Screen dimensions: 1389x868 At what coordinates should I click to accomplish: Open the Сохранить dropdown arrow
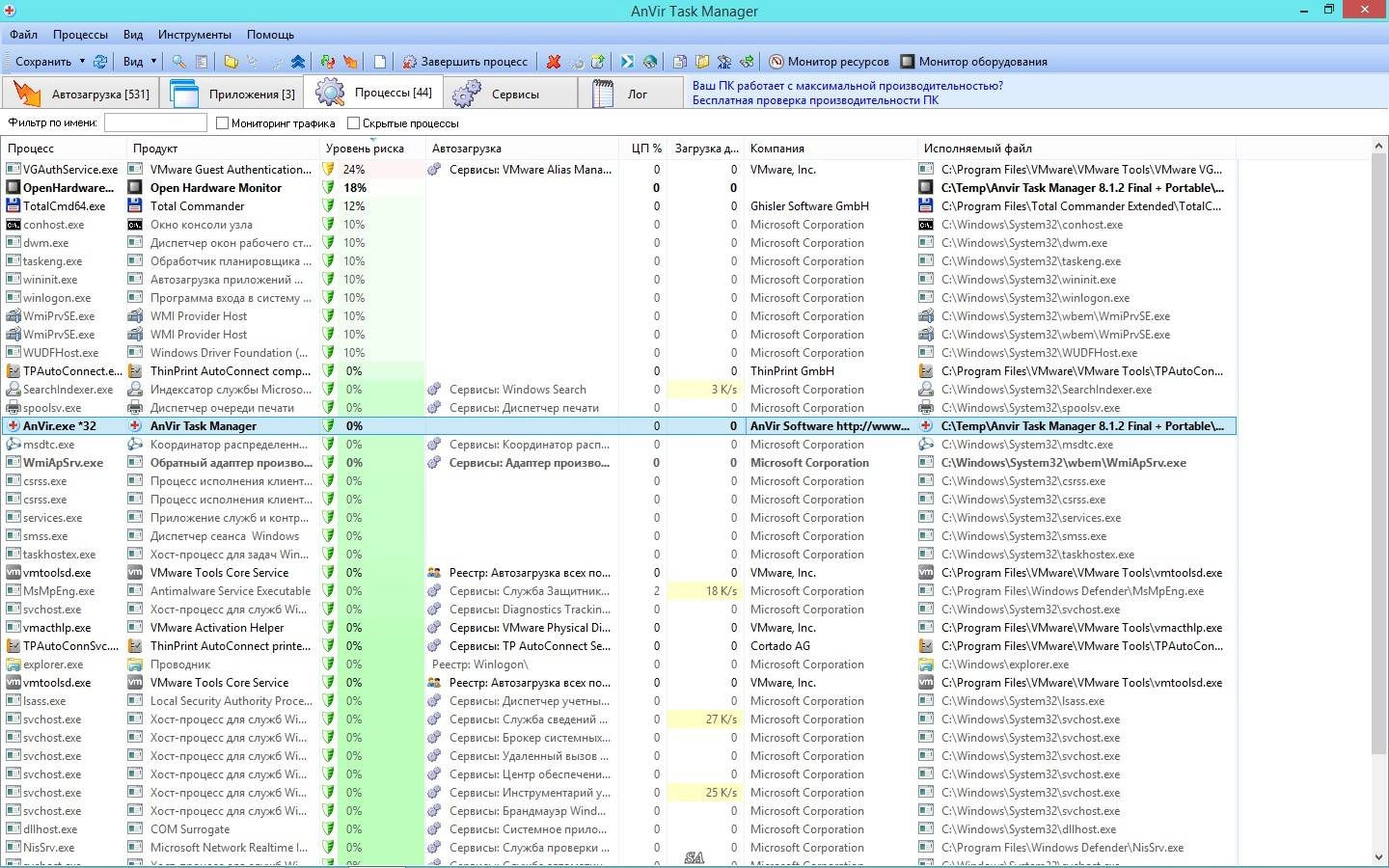click(82, 62)
